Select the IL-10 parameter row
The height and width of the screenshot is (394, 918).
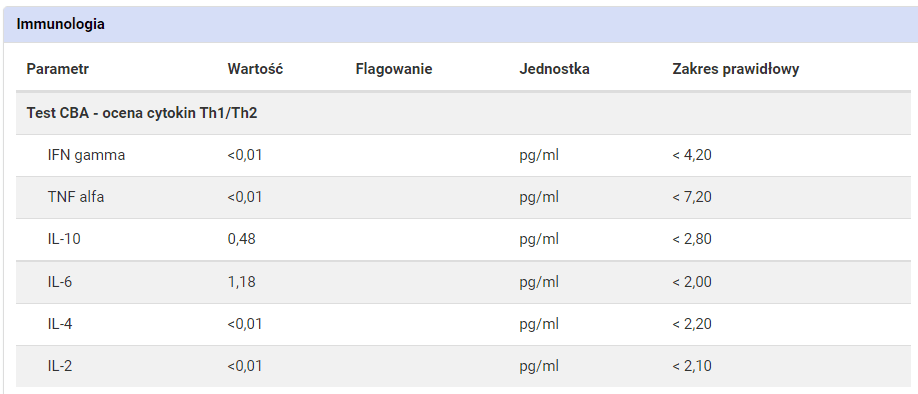pos(463,239)
